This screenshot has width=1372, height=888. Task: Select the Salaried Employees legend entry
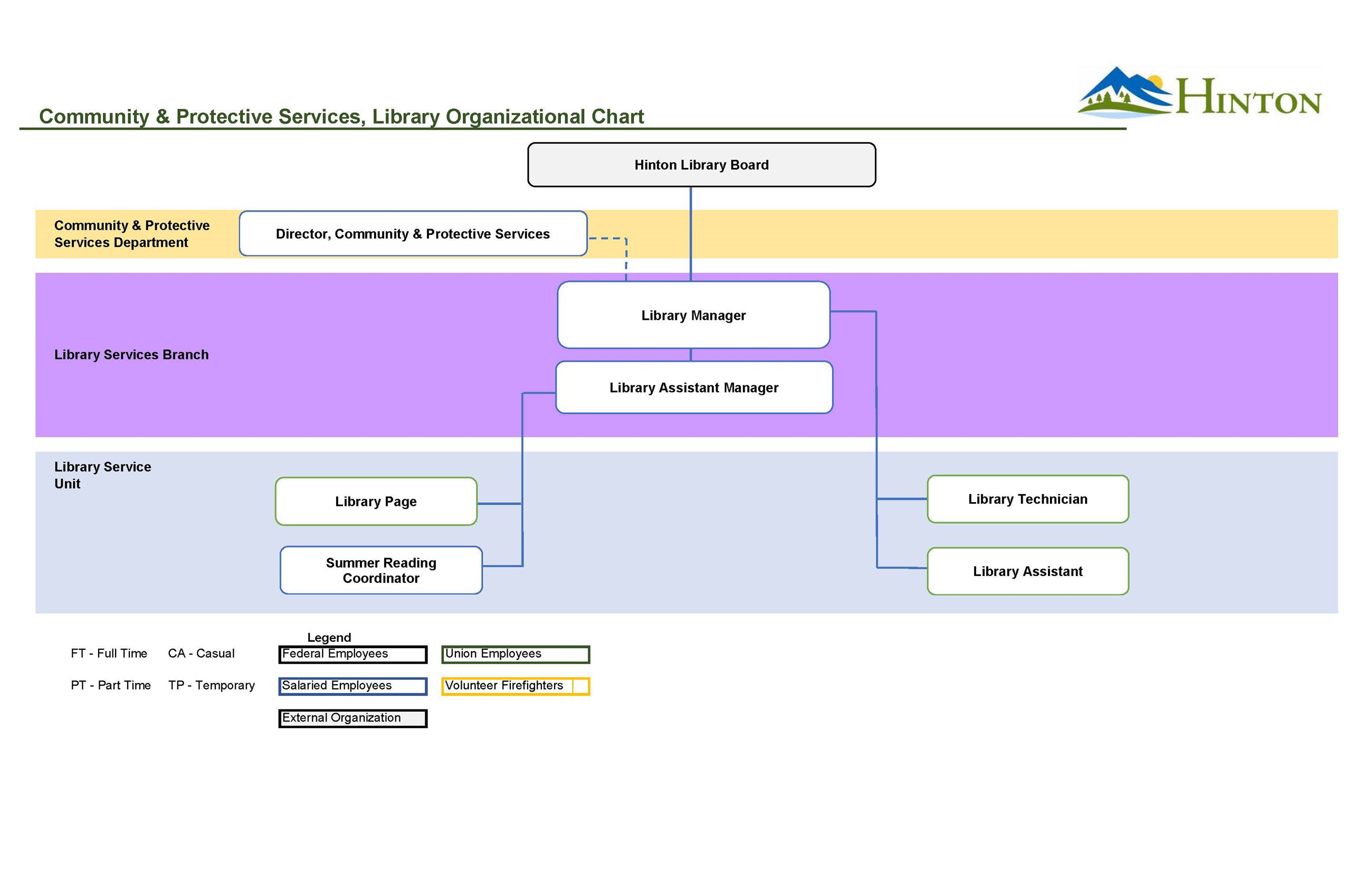click(x=352, y=686)
